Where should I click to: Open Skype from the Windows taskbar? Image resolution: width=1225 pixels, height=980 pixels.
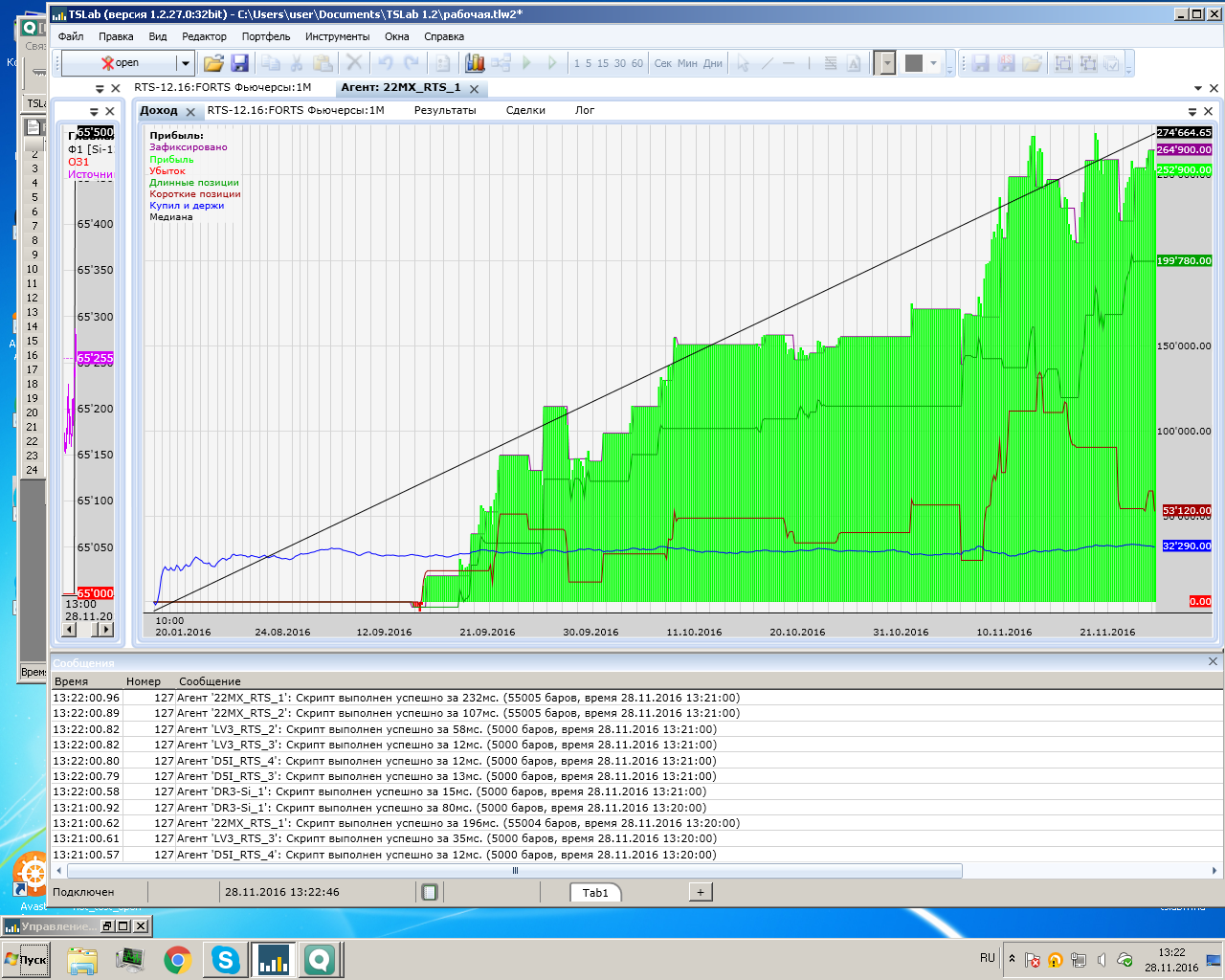tap(226, 959)
